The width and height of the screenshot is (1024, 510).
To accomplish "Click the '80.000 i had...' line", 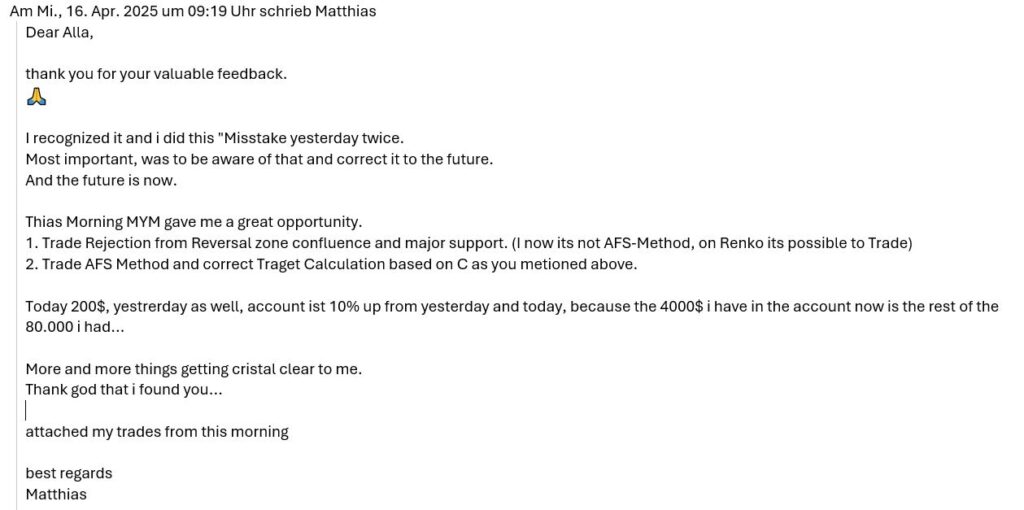I will click(x=75, y=328).
